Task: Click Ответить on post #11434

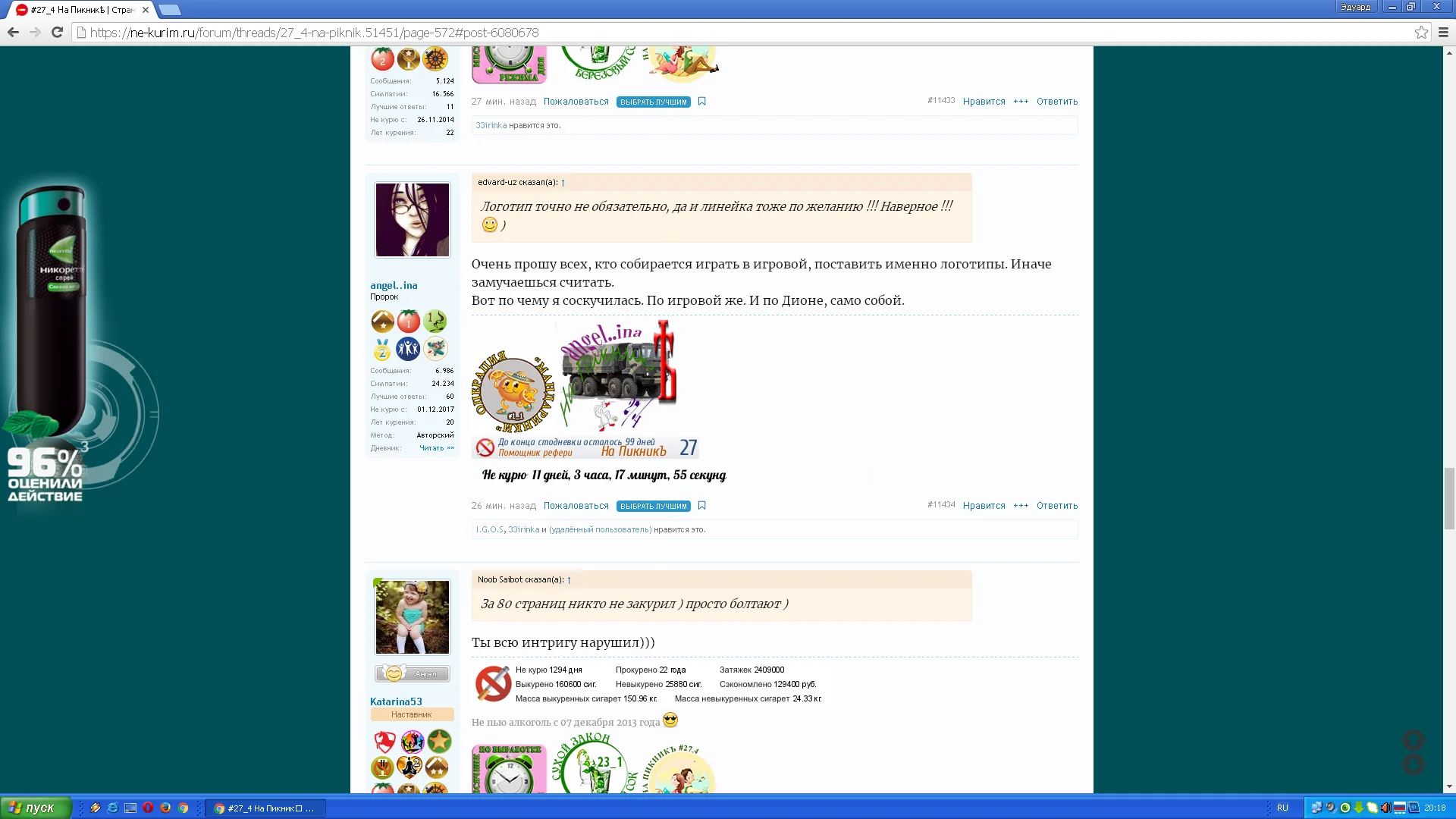Action: pyautogui.click(x=1056, y=506)
